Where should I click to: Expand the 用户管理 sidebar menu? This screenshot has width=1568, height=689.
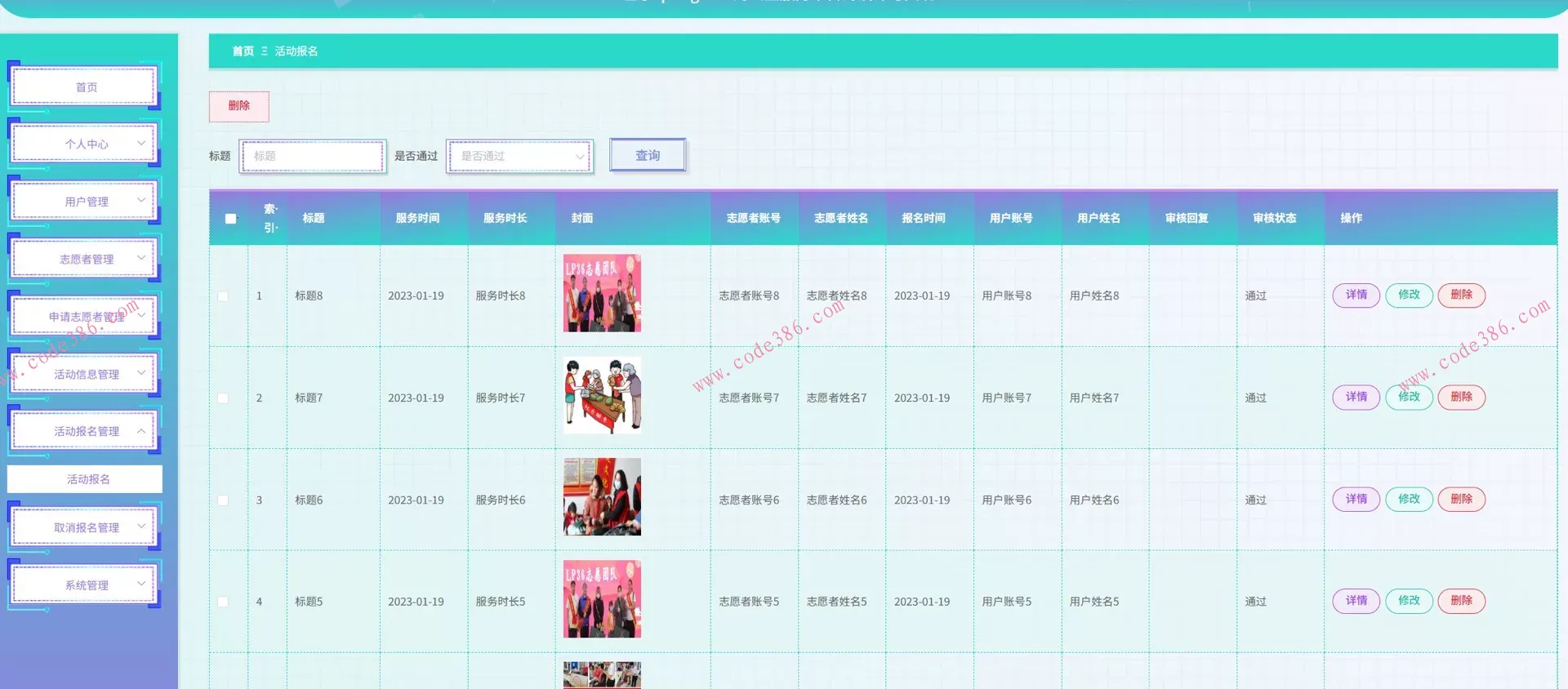point(86,202)
